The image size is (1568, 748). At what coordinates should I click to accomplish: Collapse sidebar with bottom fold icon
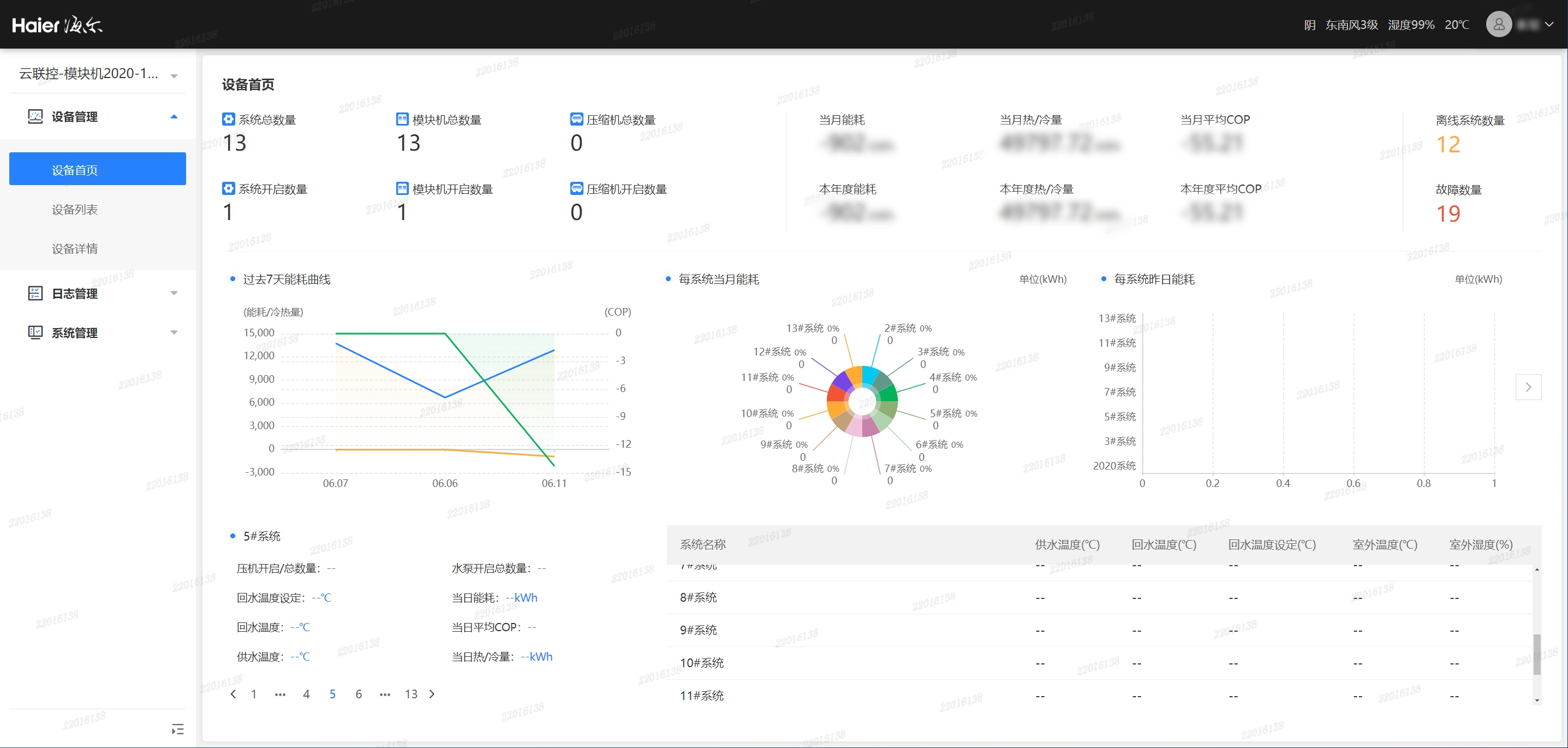(x=178, y=729)
